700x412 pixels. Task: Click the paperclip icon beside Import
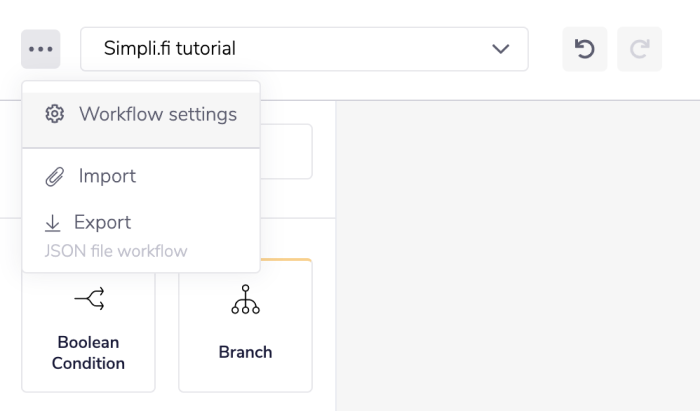55,177
